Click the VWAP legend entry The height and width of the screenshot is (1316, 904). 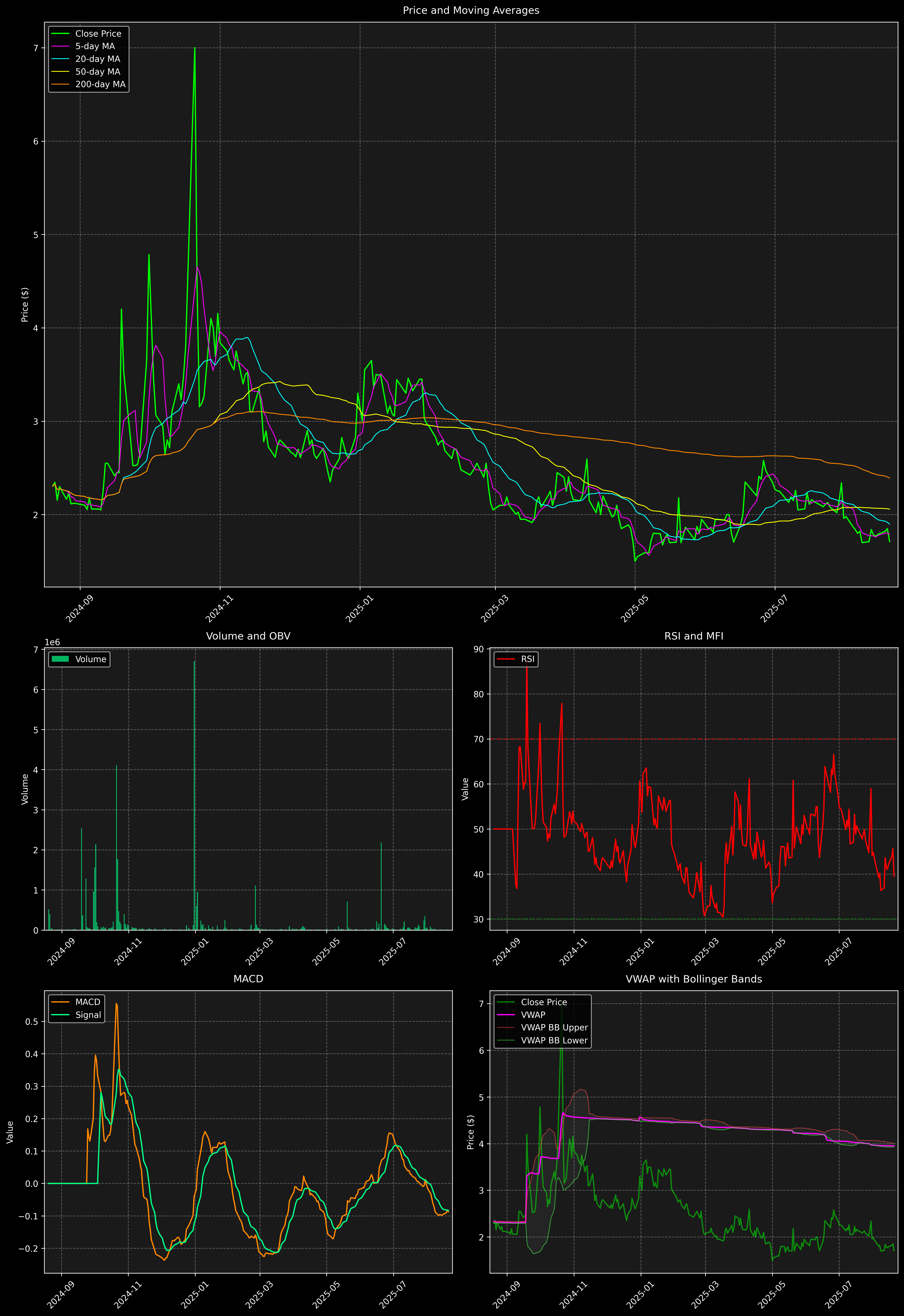pyautogui.click(x=533, y=1015)
